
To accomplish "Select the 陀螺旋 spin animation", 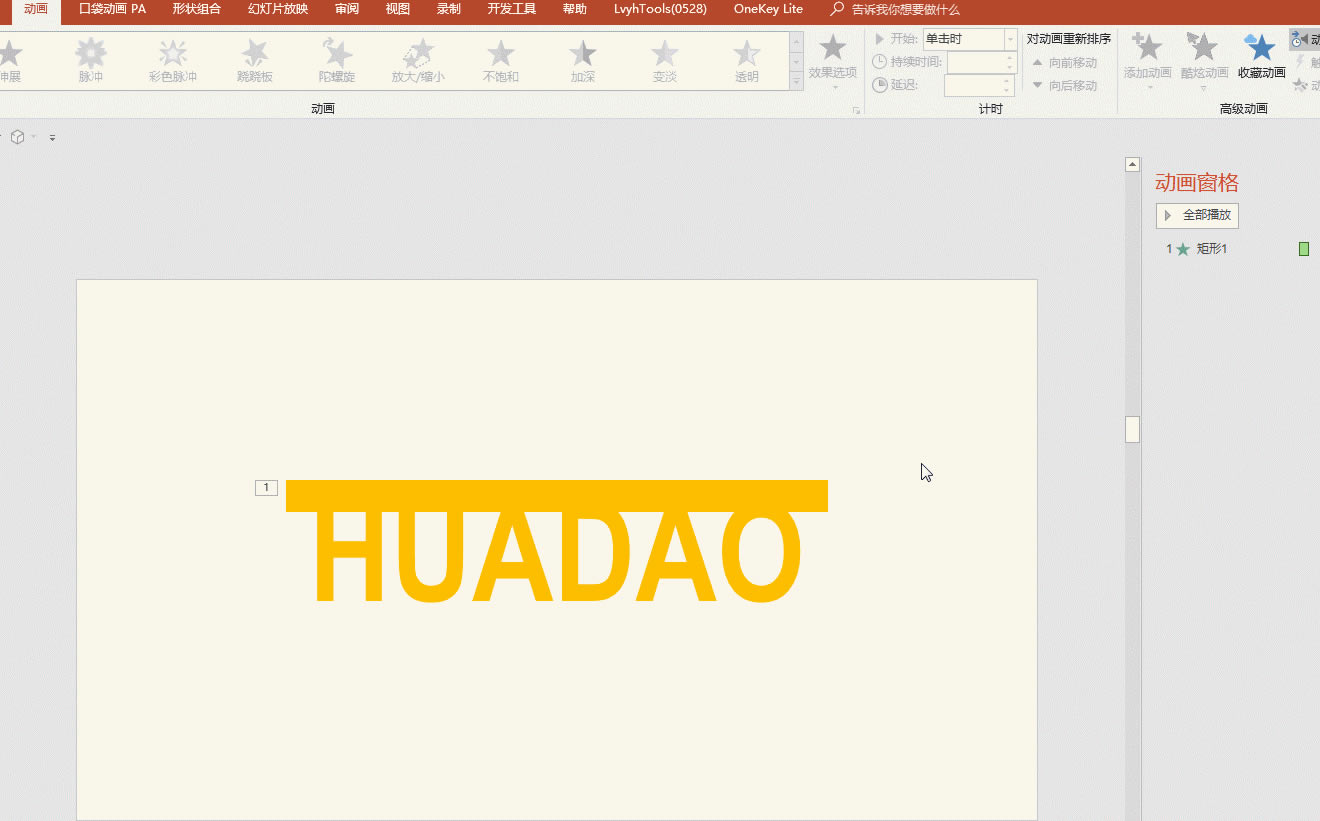I will pyautogui.click(x=337, y=61).
